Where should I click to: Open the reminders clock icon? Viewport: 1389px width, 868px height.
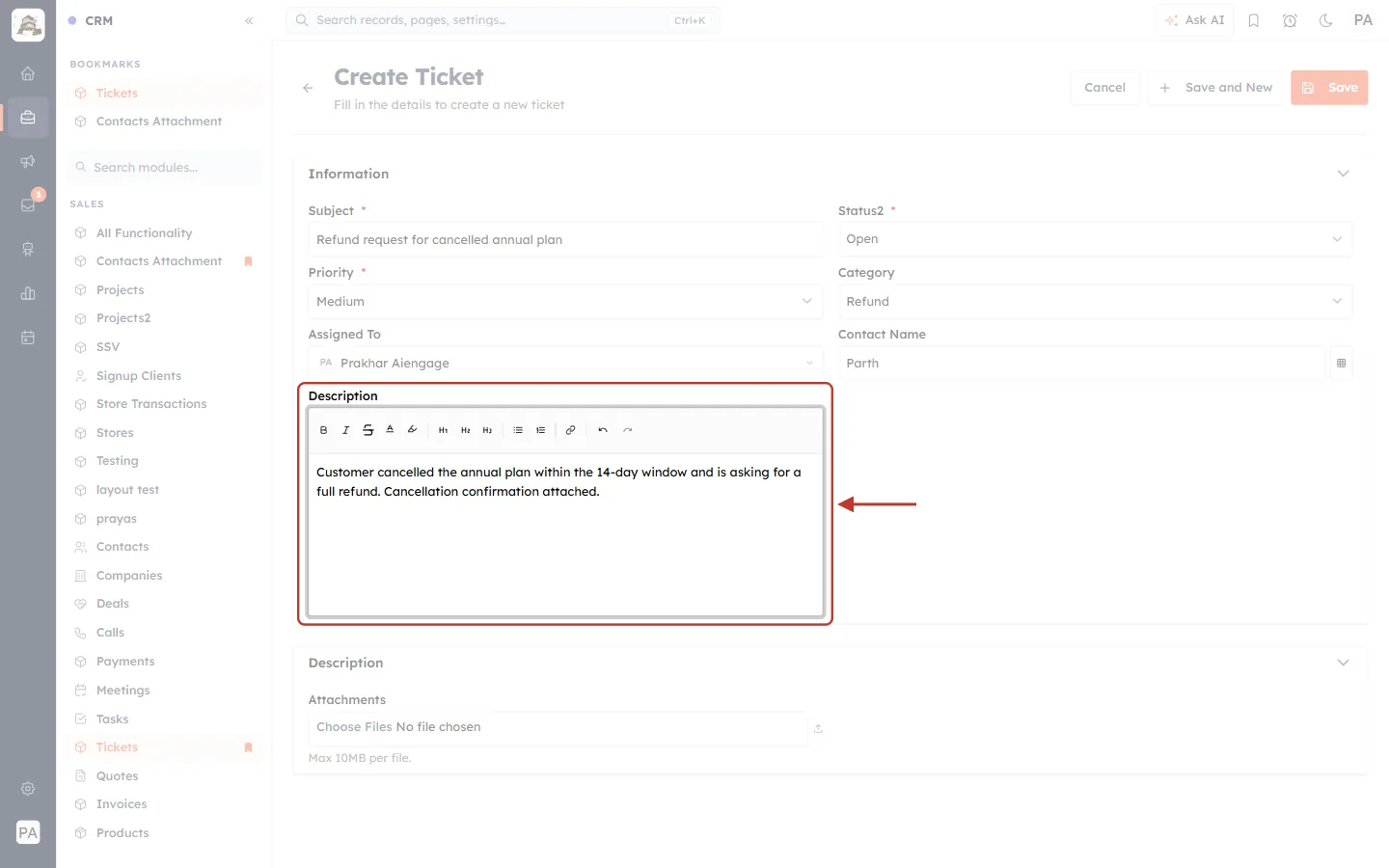[x=1290, y=20]
